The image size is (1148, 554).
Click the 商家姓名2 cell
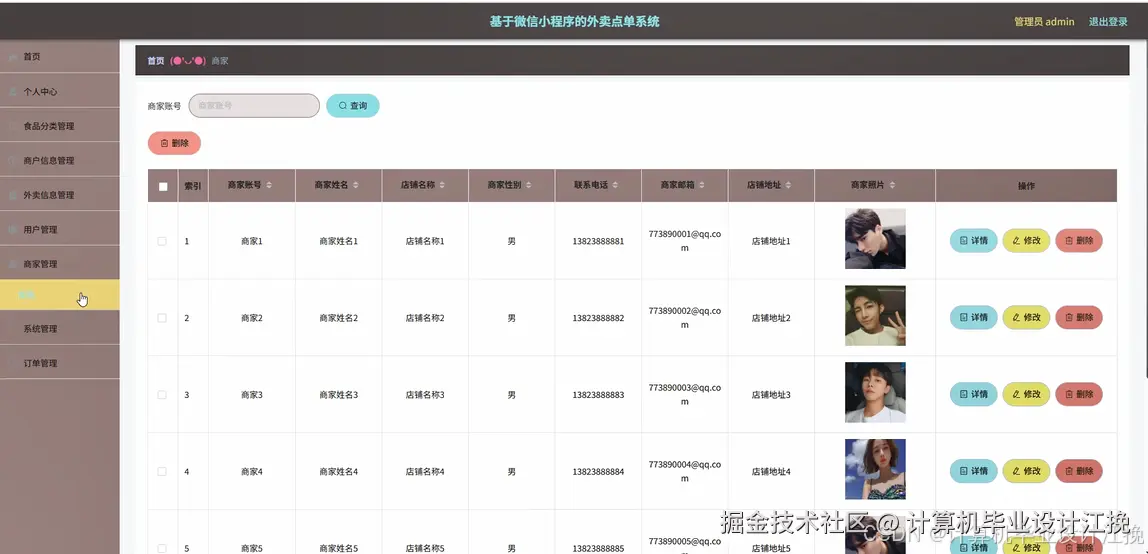(338, 318)
